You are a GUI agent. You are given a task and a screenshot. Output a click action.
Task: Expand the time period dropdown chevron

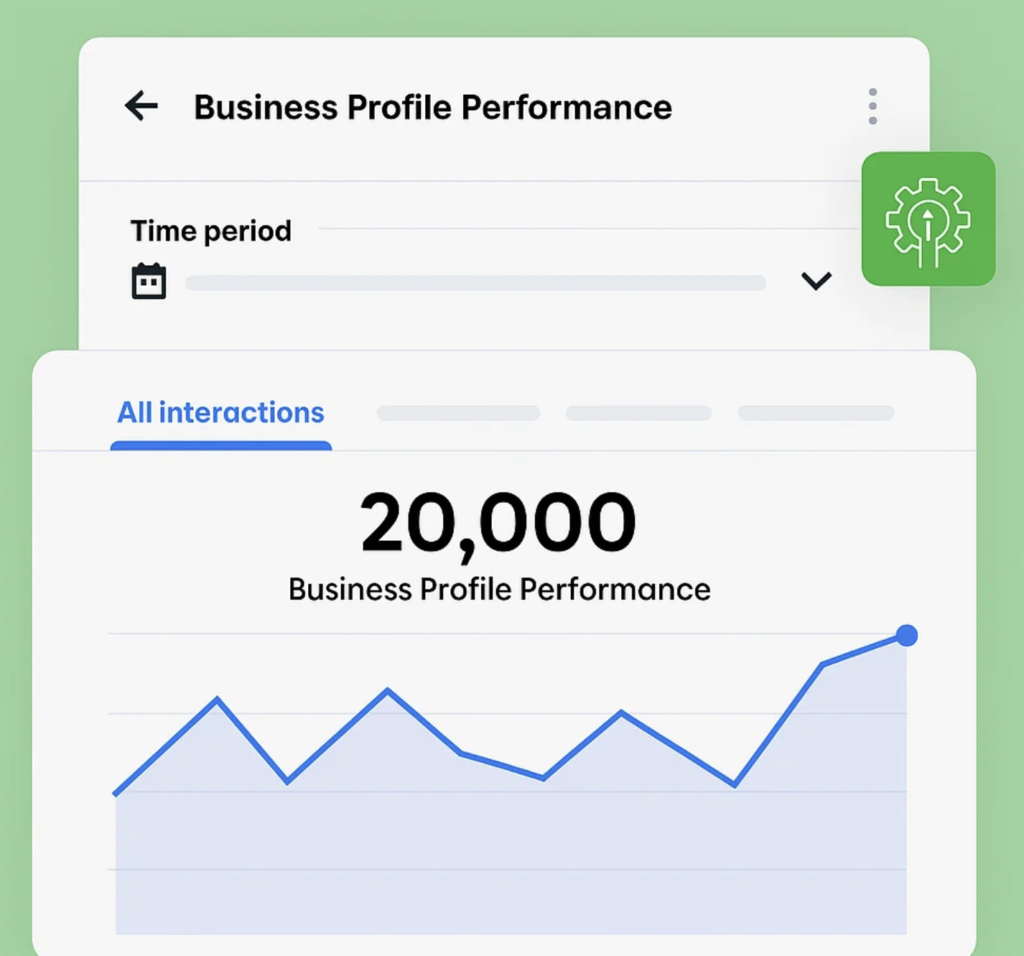[816, 281]
